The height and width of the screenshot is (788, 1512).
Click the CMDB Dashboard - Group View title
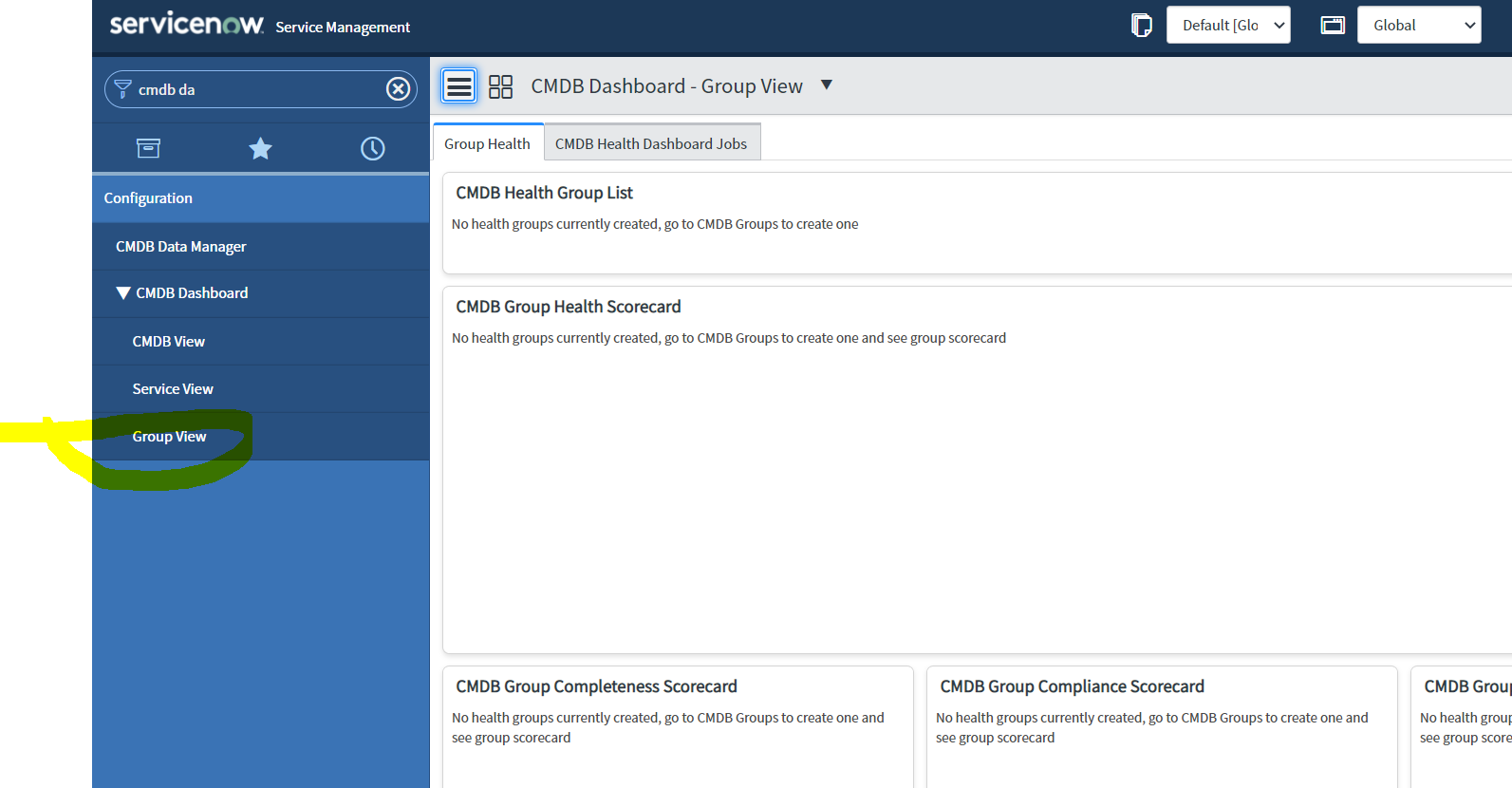(666, 86)
